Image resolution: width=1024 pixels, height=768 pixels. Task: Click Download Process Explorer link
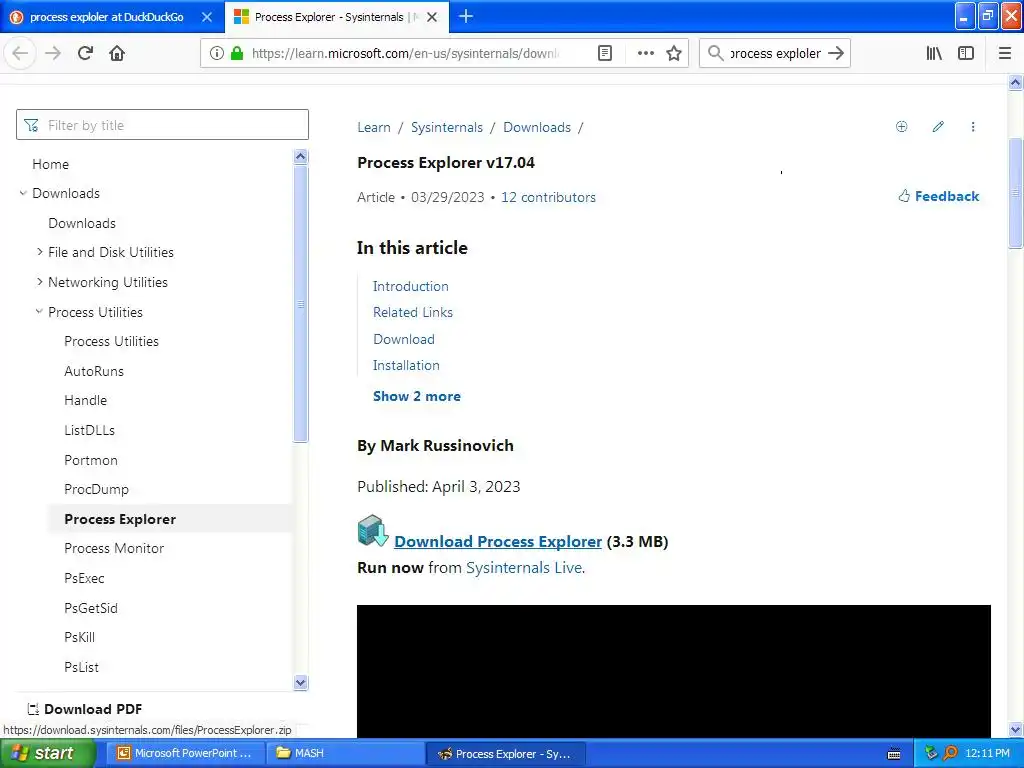pyautogui.click(x=498, y=541)
